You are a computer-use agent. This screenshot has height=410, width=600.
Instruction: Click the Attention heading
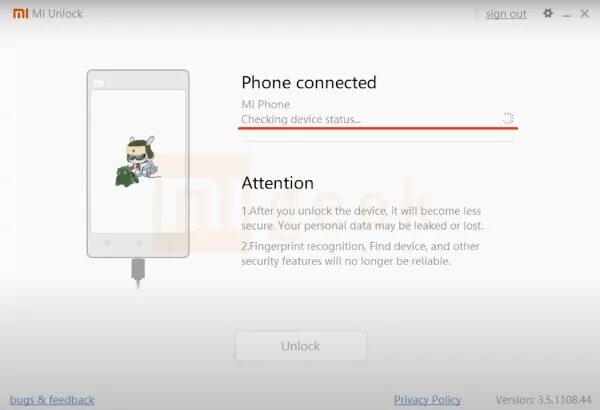click(x=277, y=183)
